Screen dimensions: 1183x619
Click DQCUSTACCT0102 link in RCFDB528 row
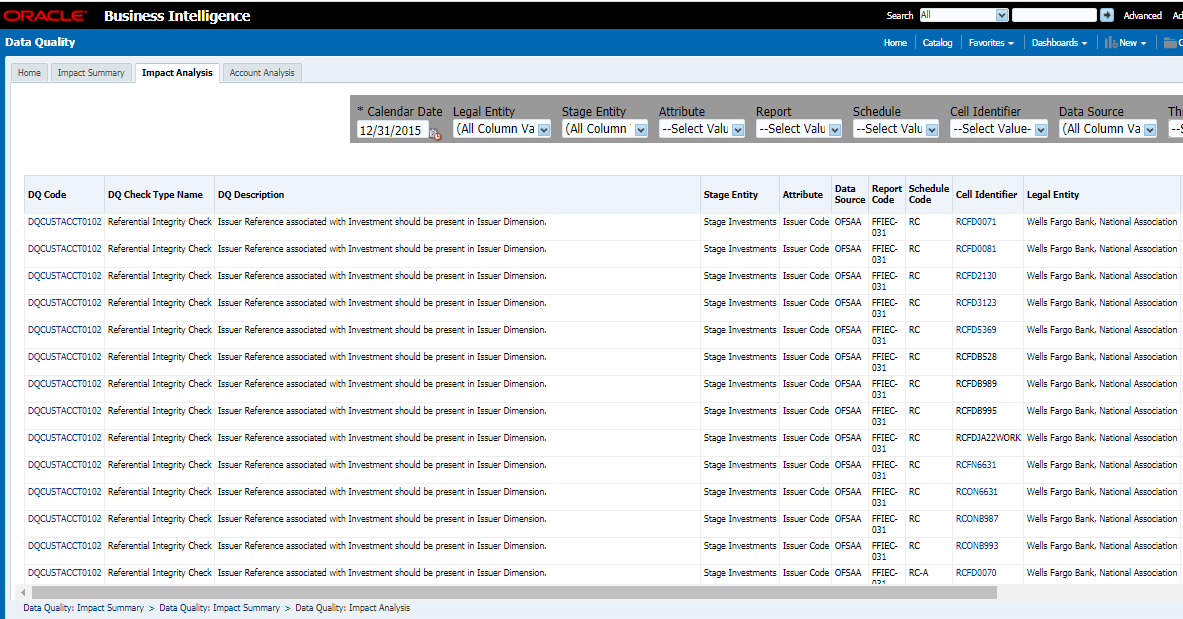[64, 357]
